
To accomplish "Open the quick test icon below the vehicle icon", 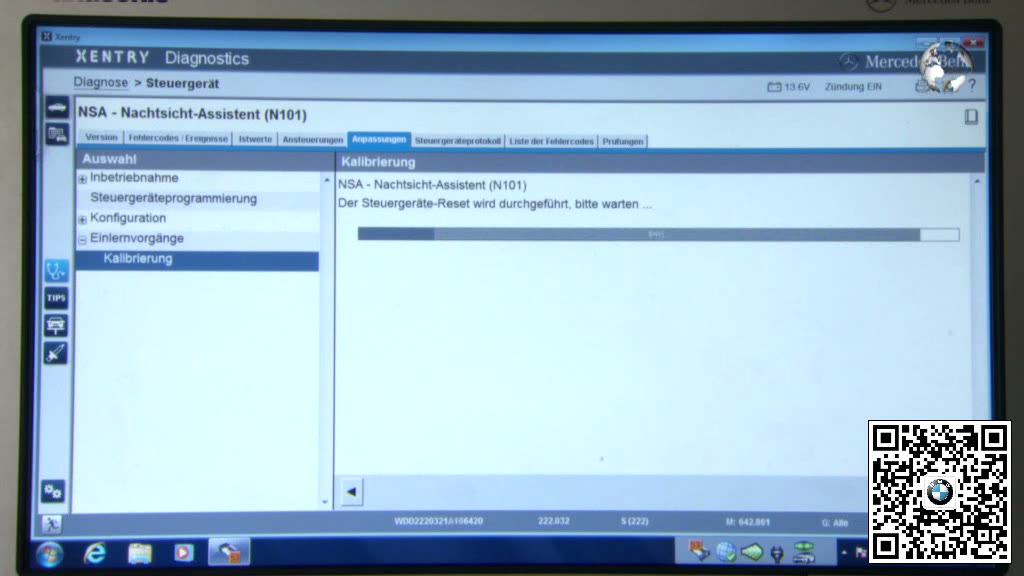I will (57, 135).
